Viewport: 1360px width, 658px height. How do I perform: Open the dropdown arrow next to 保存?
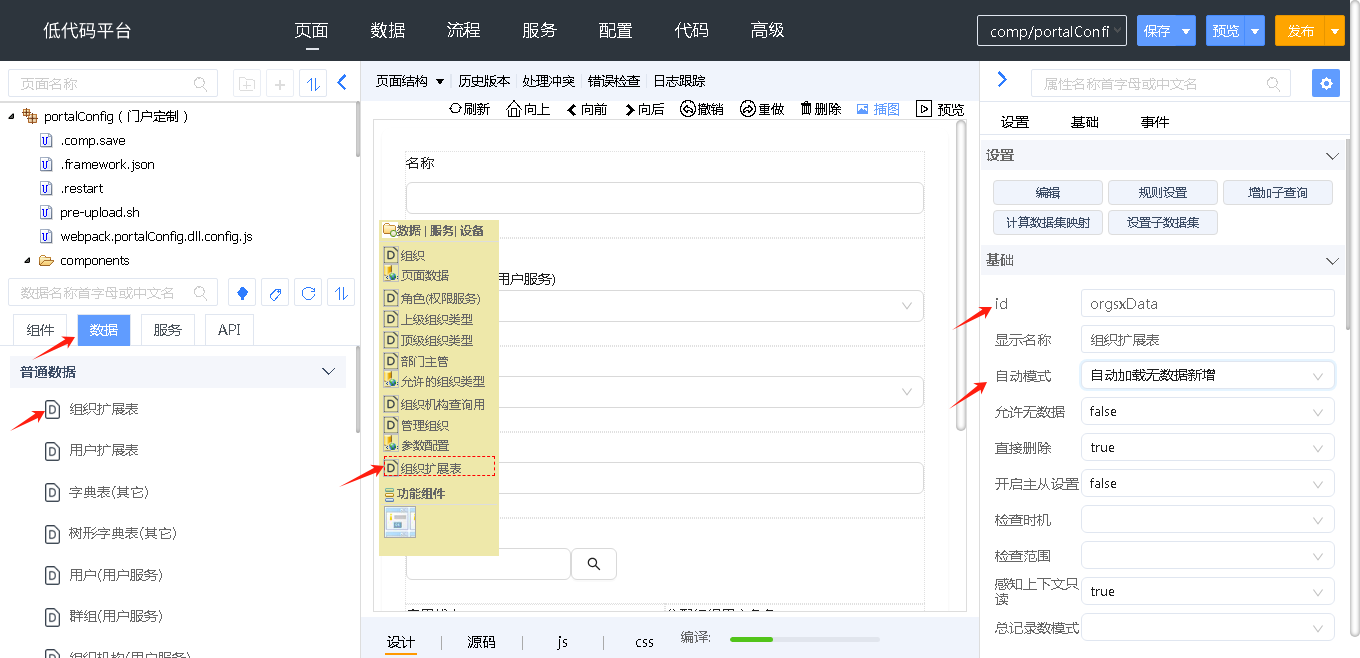click(1186, 31)
